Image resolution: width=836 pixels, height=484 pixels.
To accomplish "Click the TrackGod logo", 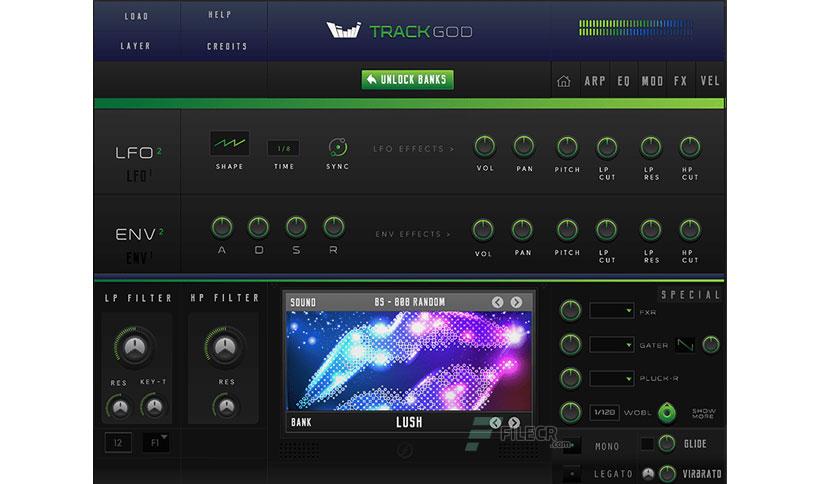I will pos(399,31).
